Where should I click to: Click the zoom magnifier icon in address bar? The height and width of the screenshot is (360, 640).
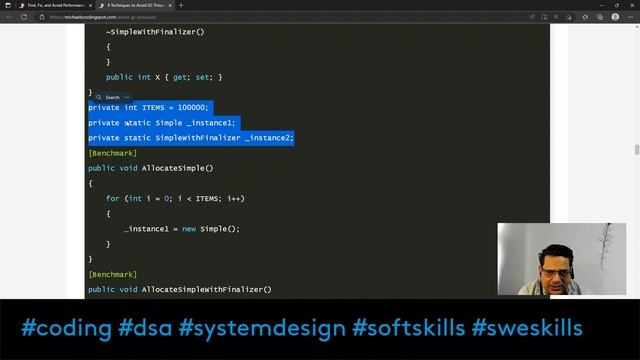coord(556,17)
